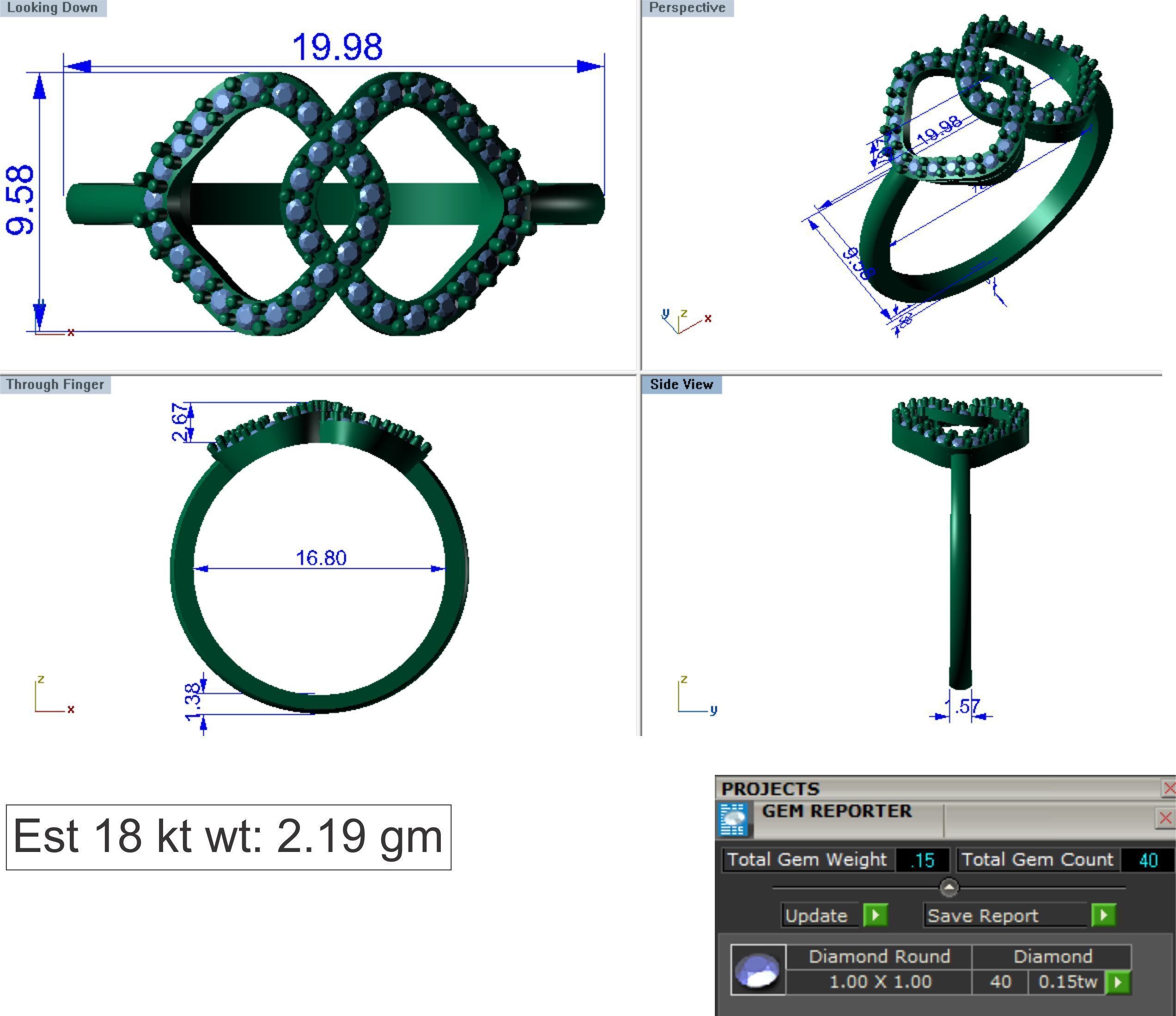The width and height of the screenshot is (1176, 1016).
Task: Click the 1.00 X 1.00 size cell
Action: (x=879, y=982)
